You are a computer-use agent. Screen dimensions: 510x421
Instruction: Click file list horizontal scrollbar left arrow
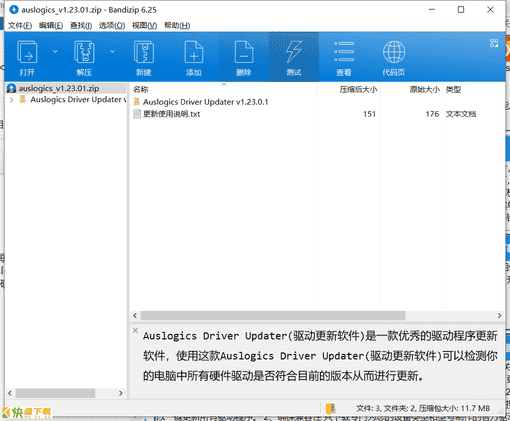click(x=135, y=316)
